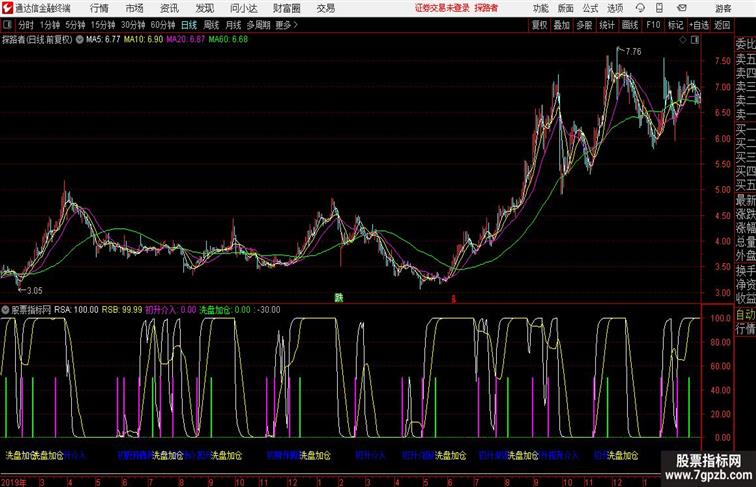Switch to the 15分钟 period tab
Image resolution: width=756 pixels, height=487 pixels.
(103, 25)
